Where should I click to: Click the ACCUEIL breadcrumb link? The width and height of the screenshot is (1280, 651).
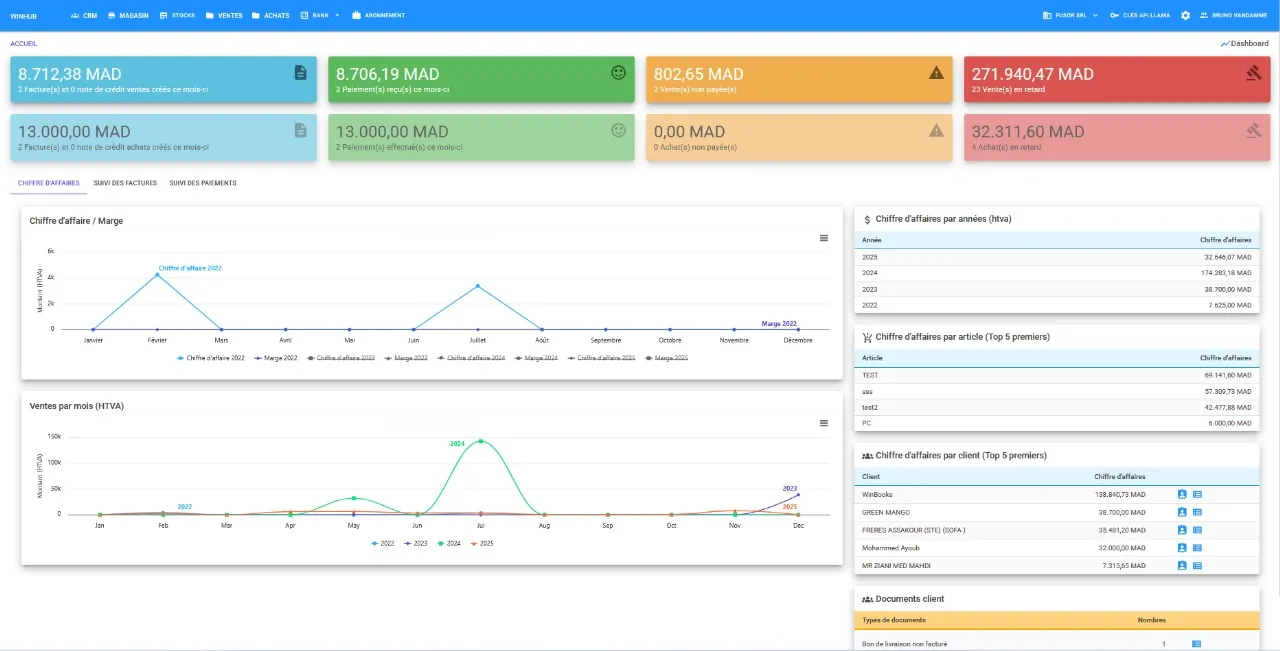(22, 43)
